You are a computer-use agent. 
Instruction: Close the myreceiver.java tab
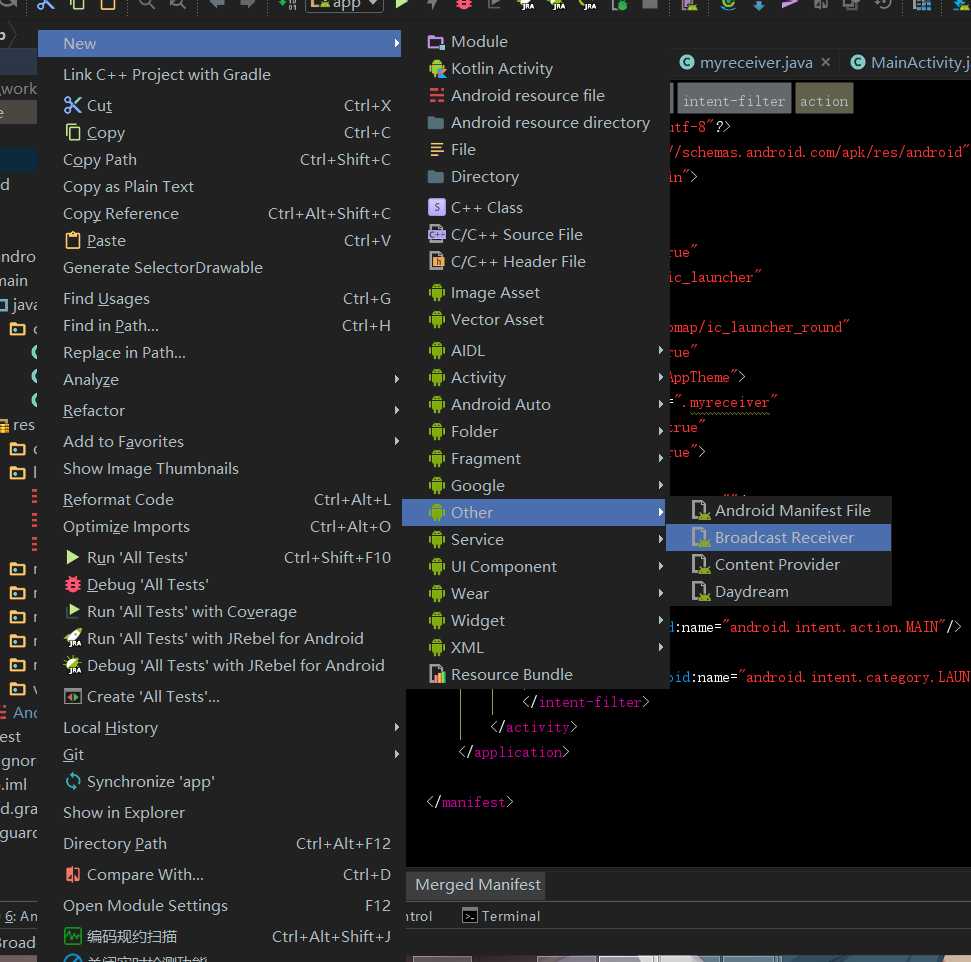click(x=825, y=62)
